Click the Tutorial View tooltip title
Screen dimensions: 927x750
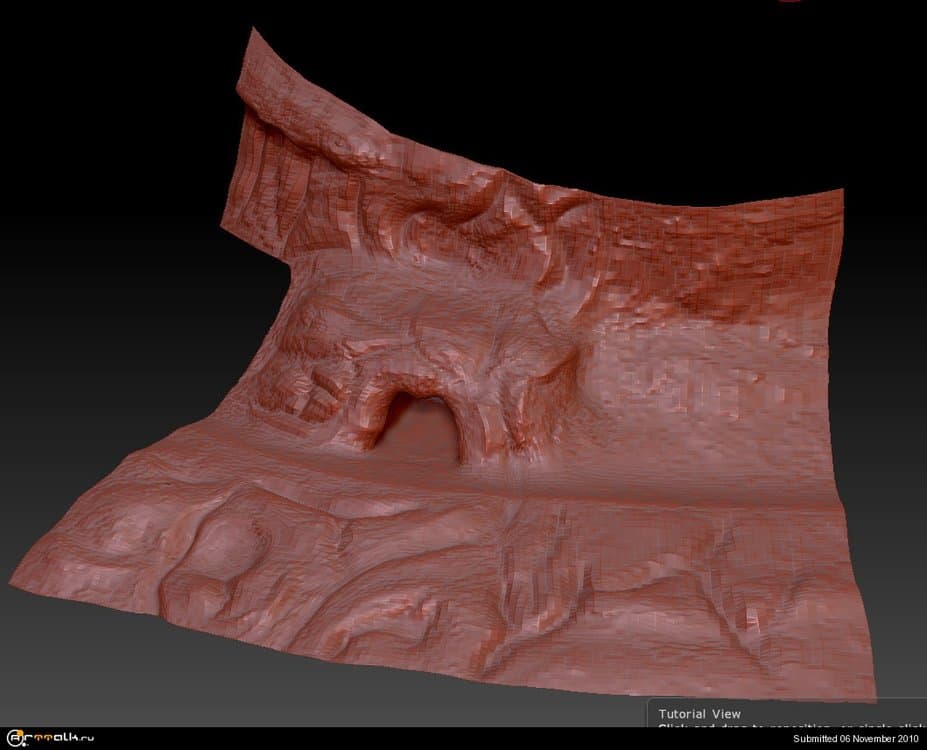click(x=699, y=713)
